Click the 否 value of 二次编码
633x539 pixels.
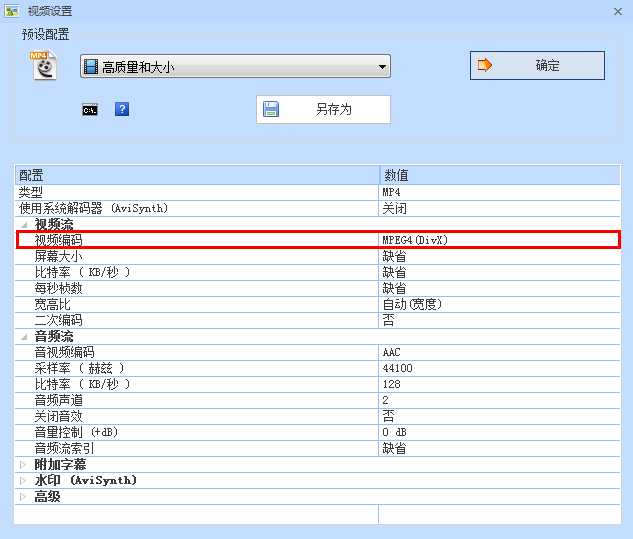pos(499,321)
